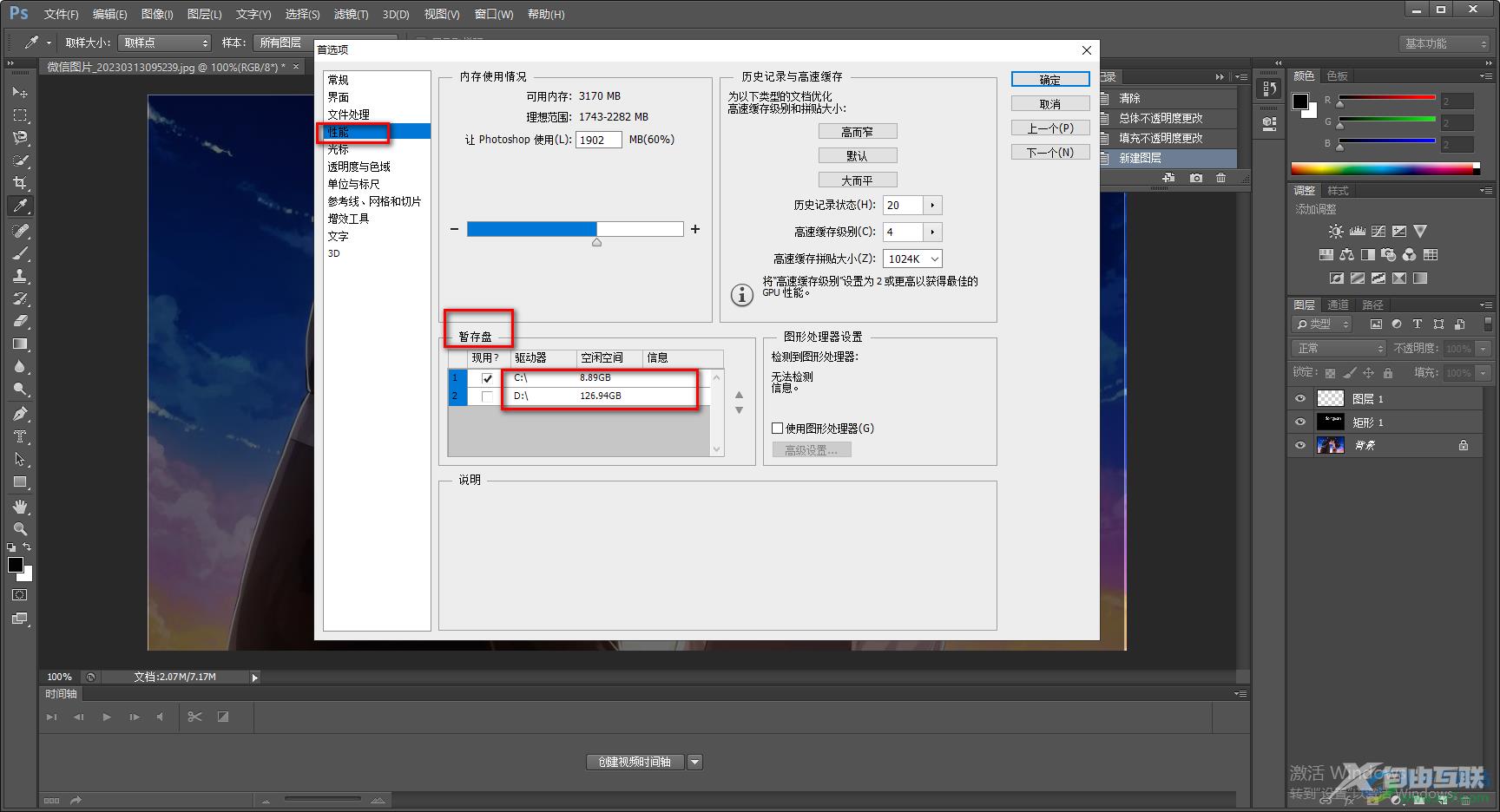Open 高速缓存级别 arrow stepper

click(932, 232)
